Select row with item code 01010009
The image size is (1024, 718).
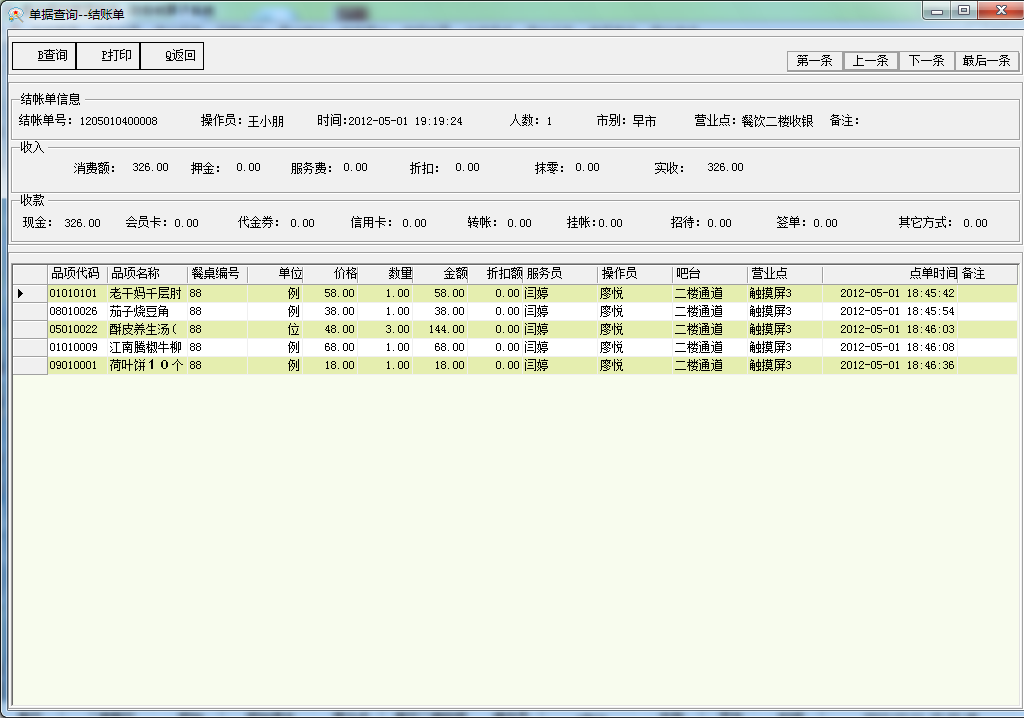pyautogui.click(x=74, y=348)
